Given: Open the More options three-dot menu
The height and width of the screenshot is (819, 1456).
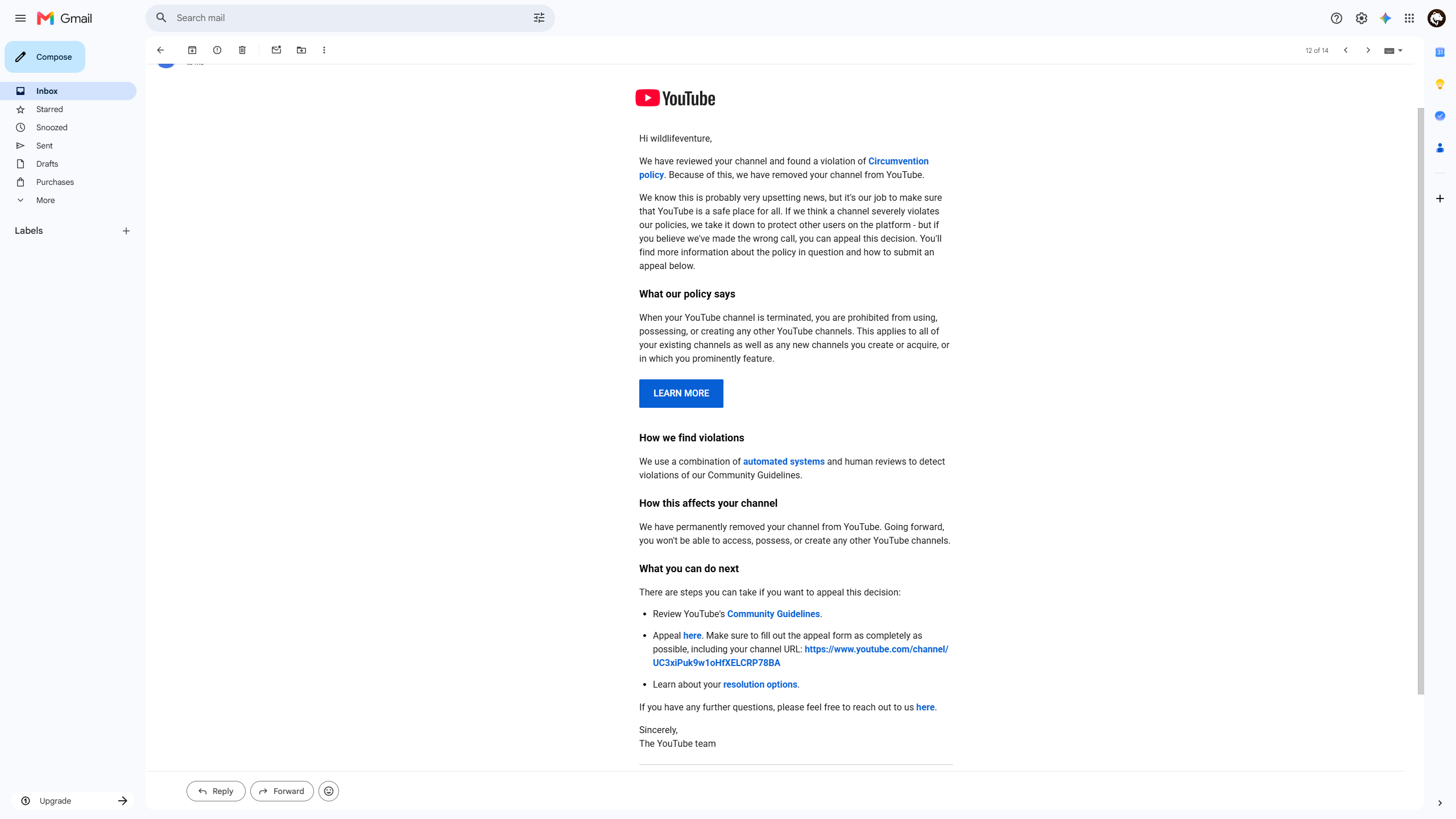Looking at the screenshot, I should click(324, 50).
